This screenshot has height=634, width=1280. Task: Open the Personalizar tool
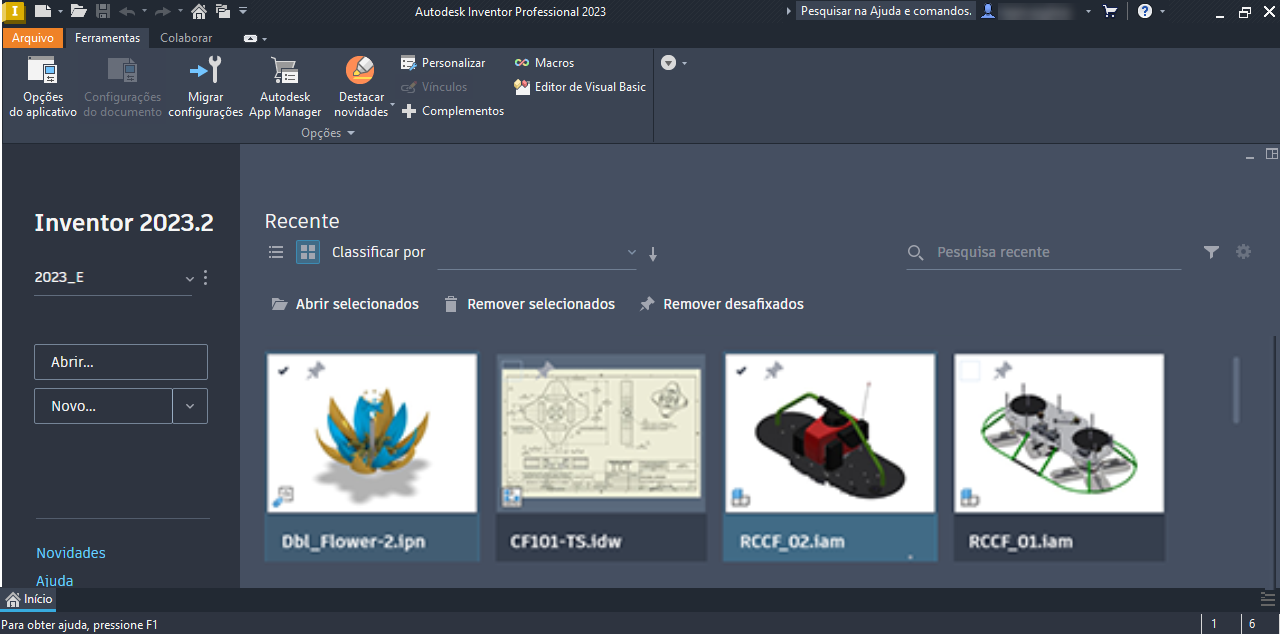[443, 63]
